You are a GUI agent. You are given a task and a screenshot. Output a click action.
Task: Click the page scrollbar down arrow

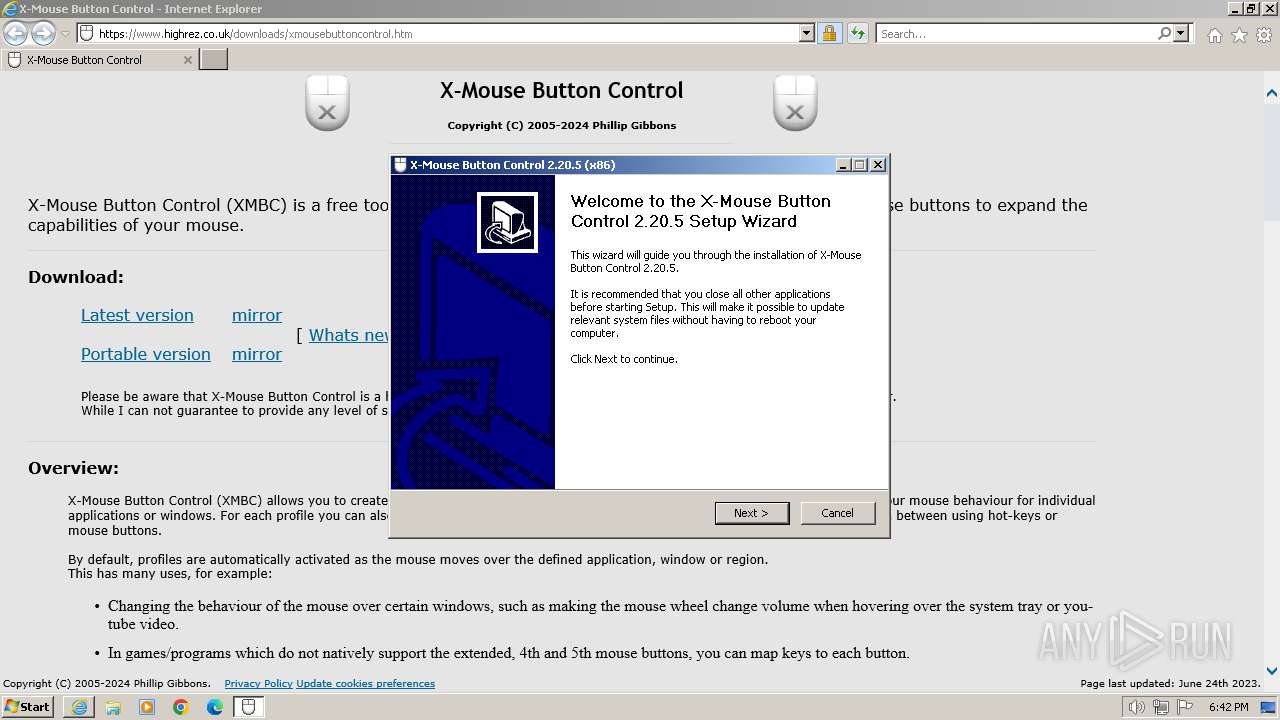pyautogui.click(x=1272, y=671)
